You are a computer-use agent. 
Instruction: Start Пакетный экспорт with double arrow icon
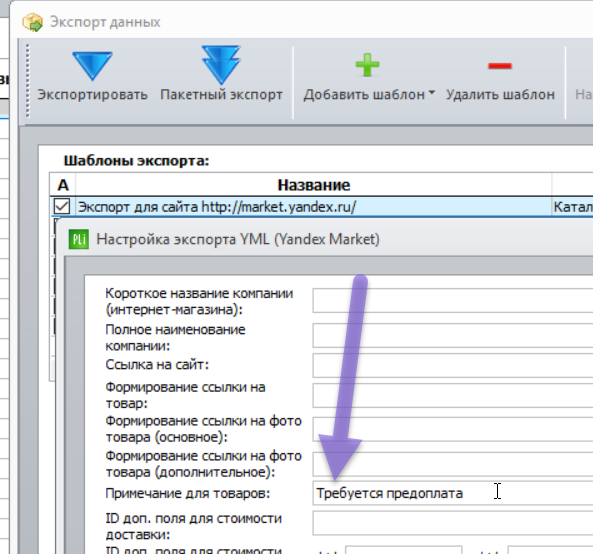tap(221, 65)
